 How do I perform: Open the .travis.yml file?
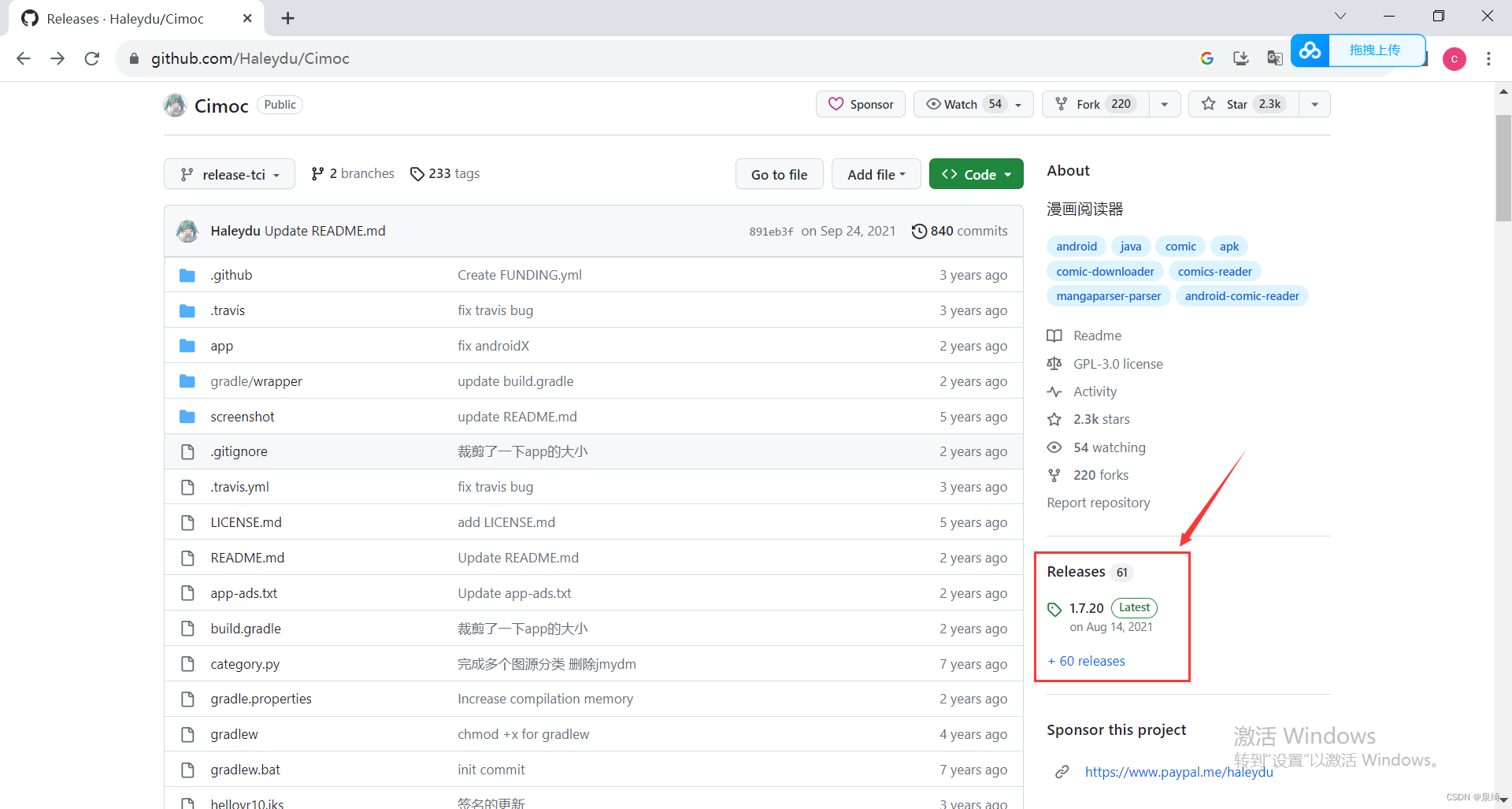239,487
